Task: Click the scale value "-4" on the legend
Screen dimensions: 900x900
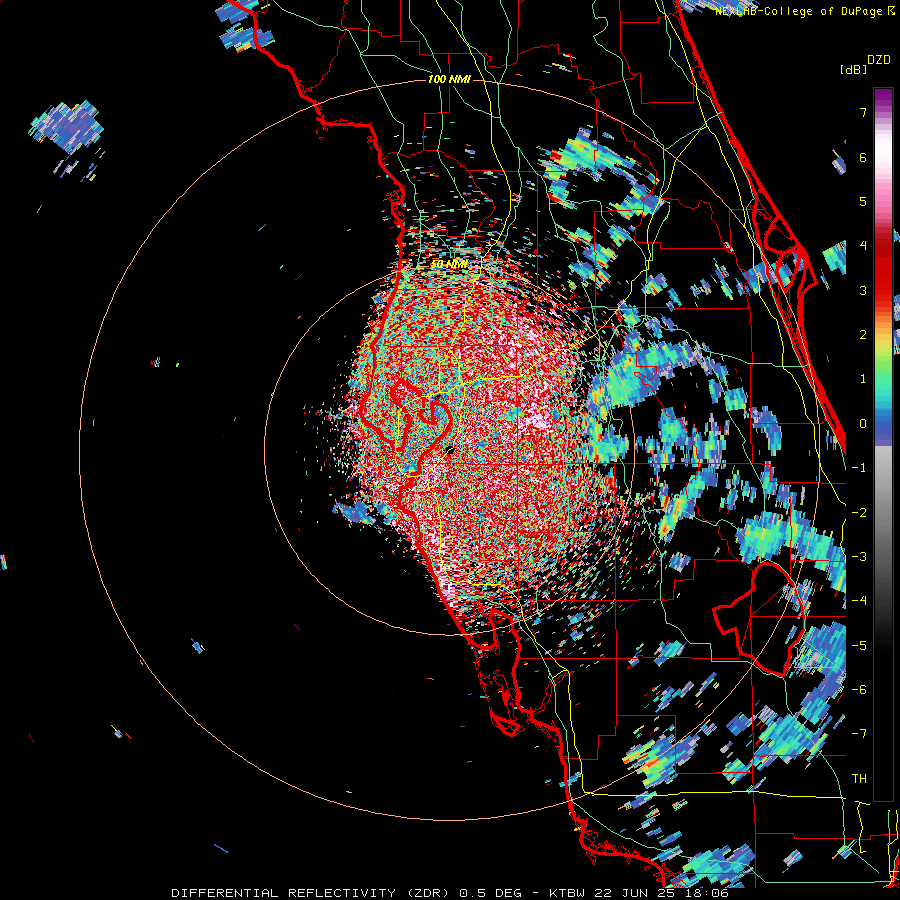Action: tap(859, 601)
